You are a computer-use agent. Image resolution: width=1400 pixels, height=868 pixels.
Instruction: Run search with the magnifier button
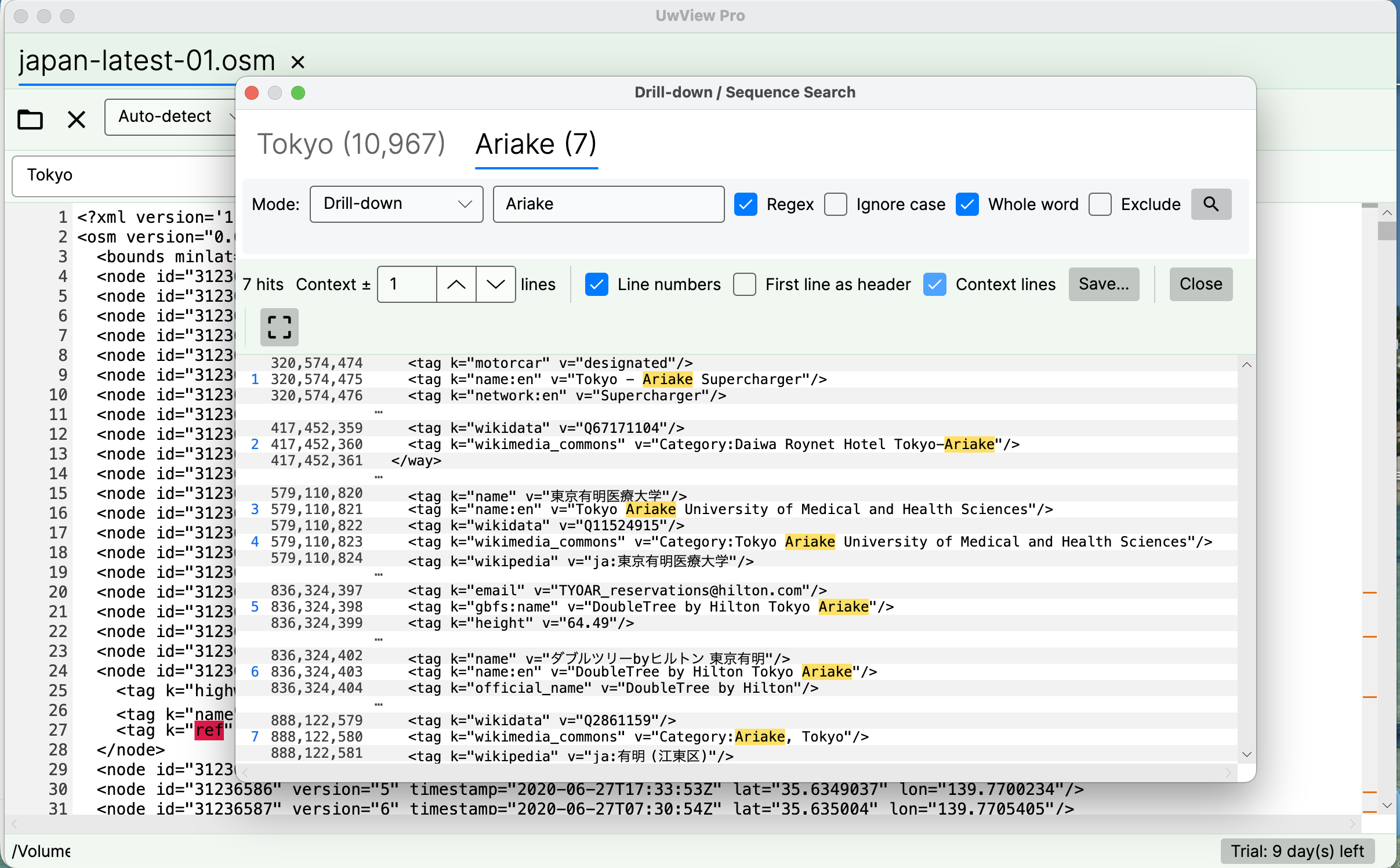pos(1211,204)
